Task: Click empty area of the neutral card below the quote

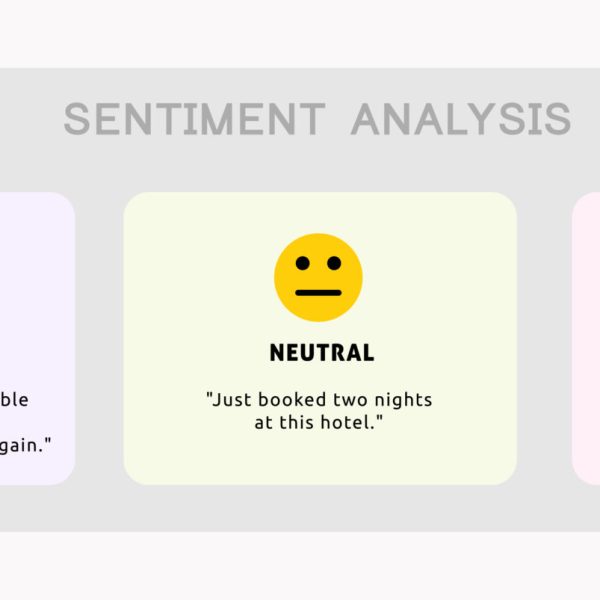Action: click(320, 459)
